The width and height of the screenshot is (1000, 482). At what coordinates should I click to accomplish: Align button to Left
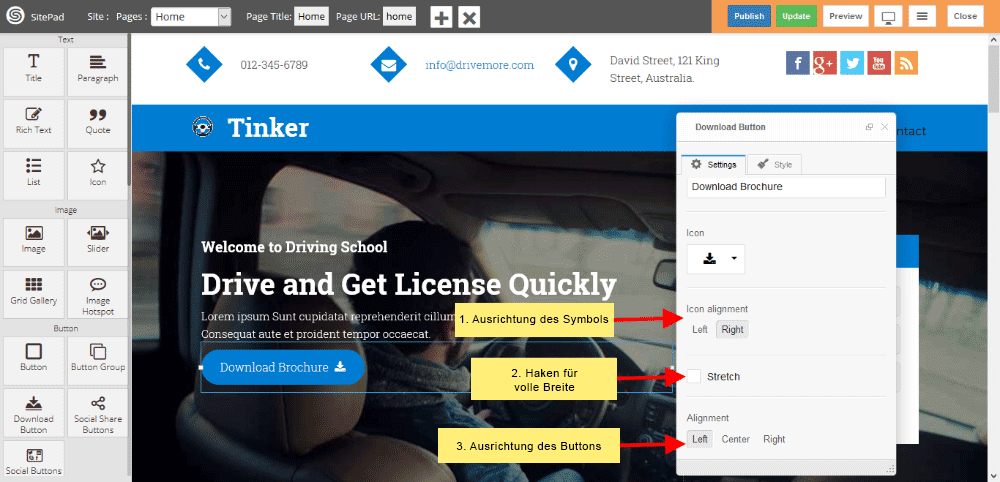(x=700, y=439)
